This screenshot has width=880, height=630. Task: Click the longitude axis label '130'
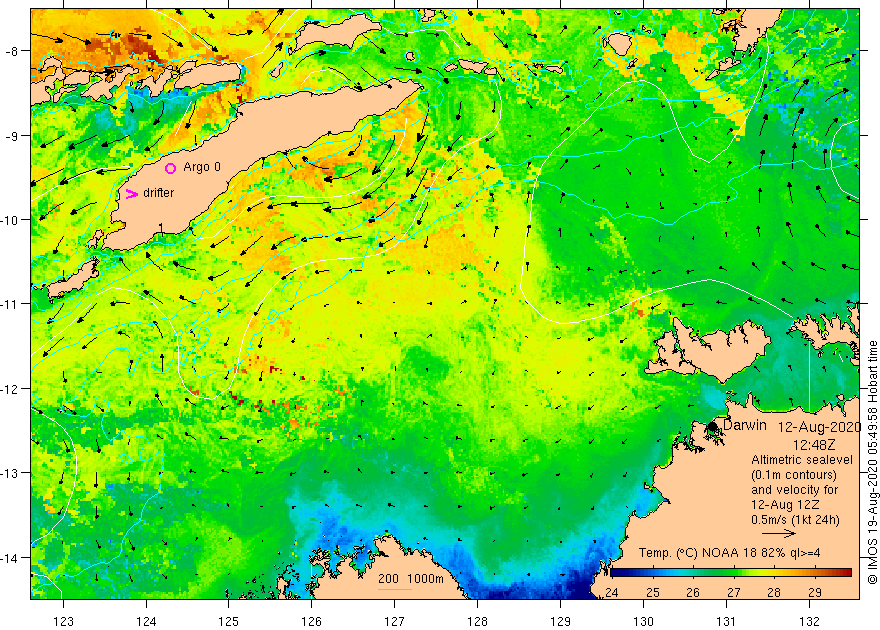pyautogui.click(x=643, y=621)
